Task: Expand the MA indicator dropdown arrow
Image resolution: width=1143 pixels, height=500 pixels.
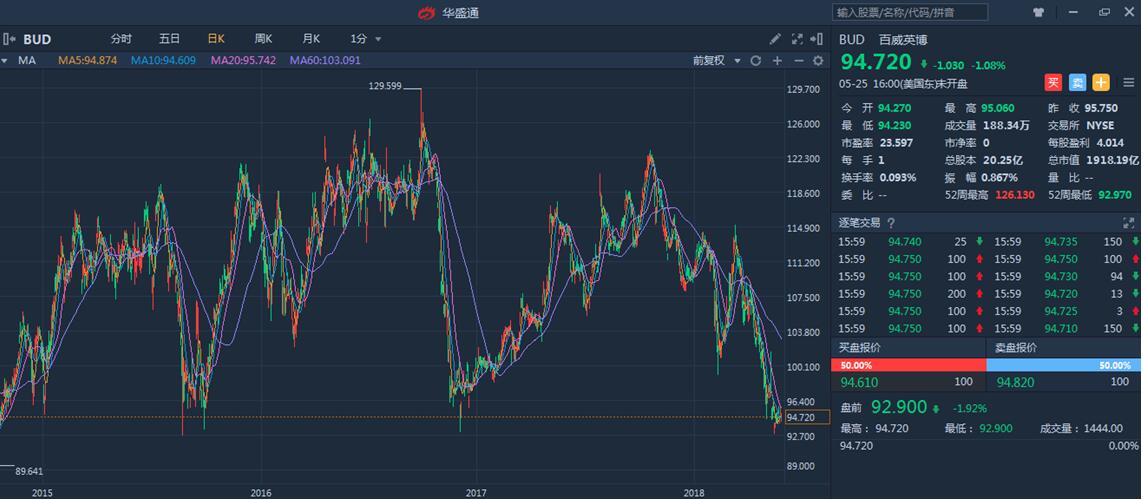Action: (5, 60)
